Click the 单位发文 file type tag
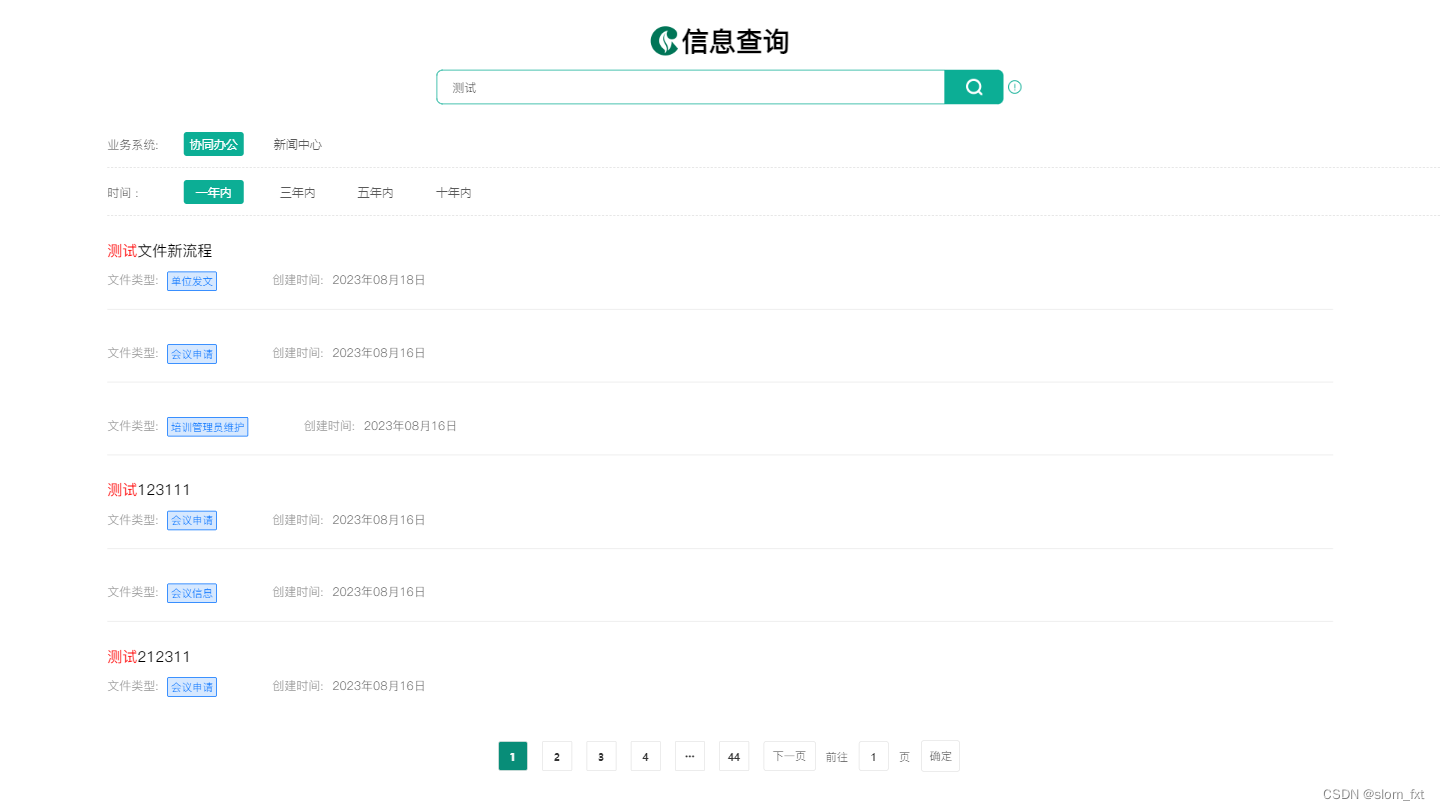The image size is (1440, 810). (x=192, y=281)
